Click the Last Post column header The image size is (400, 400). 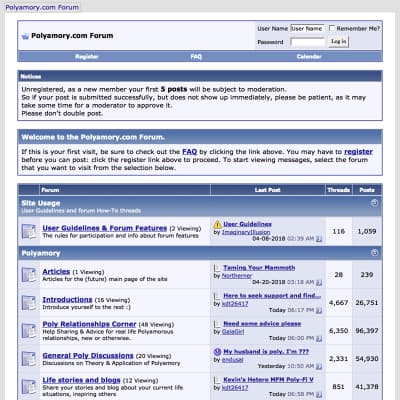click(x=267, y=190)
